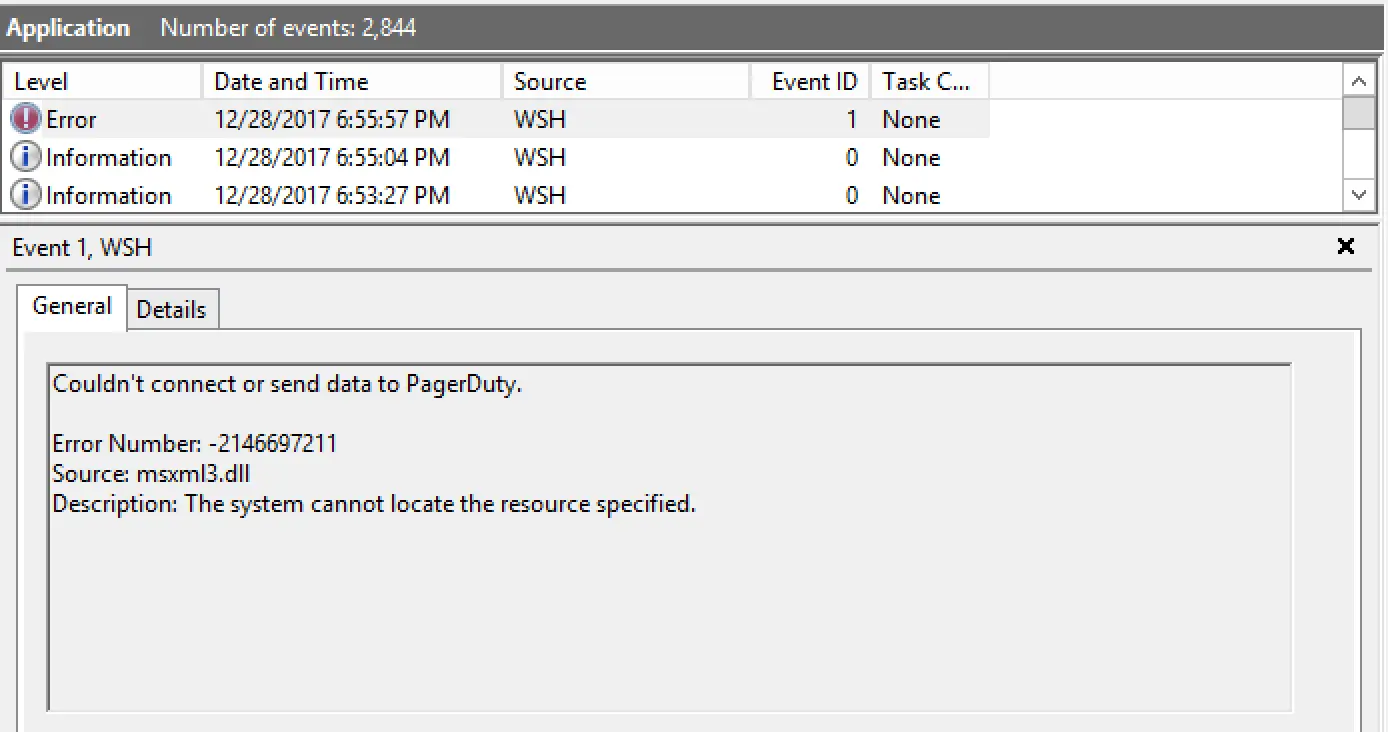Click the Information icon for the 6:55:04 PM event
Screen dimensions: 1388x732
[x=25, y=157]
